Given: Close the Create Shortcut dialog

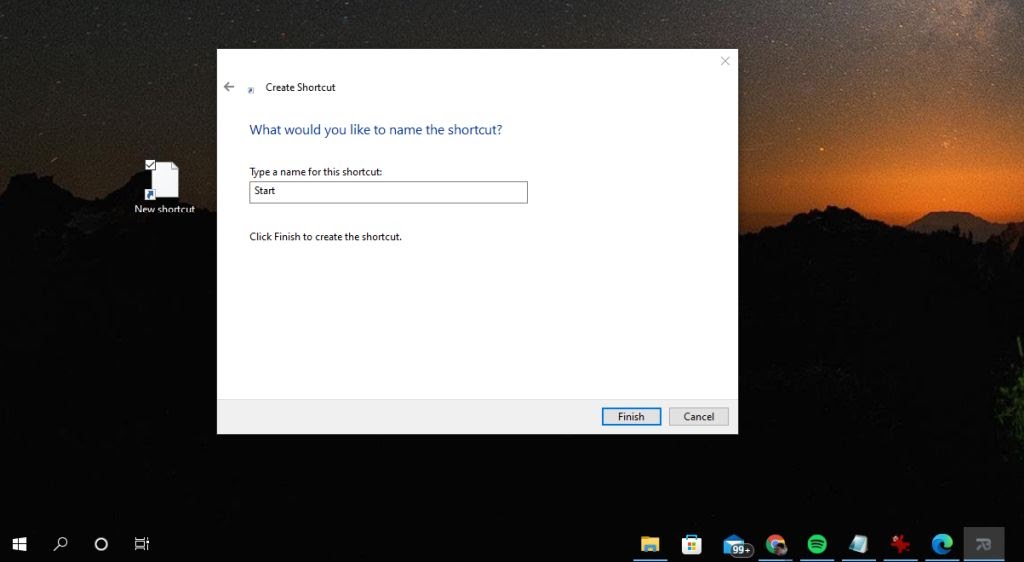Looking at the screenshot, I should [x=725, y=61].
